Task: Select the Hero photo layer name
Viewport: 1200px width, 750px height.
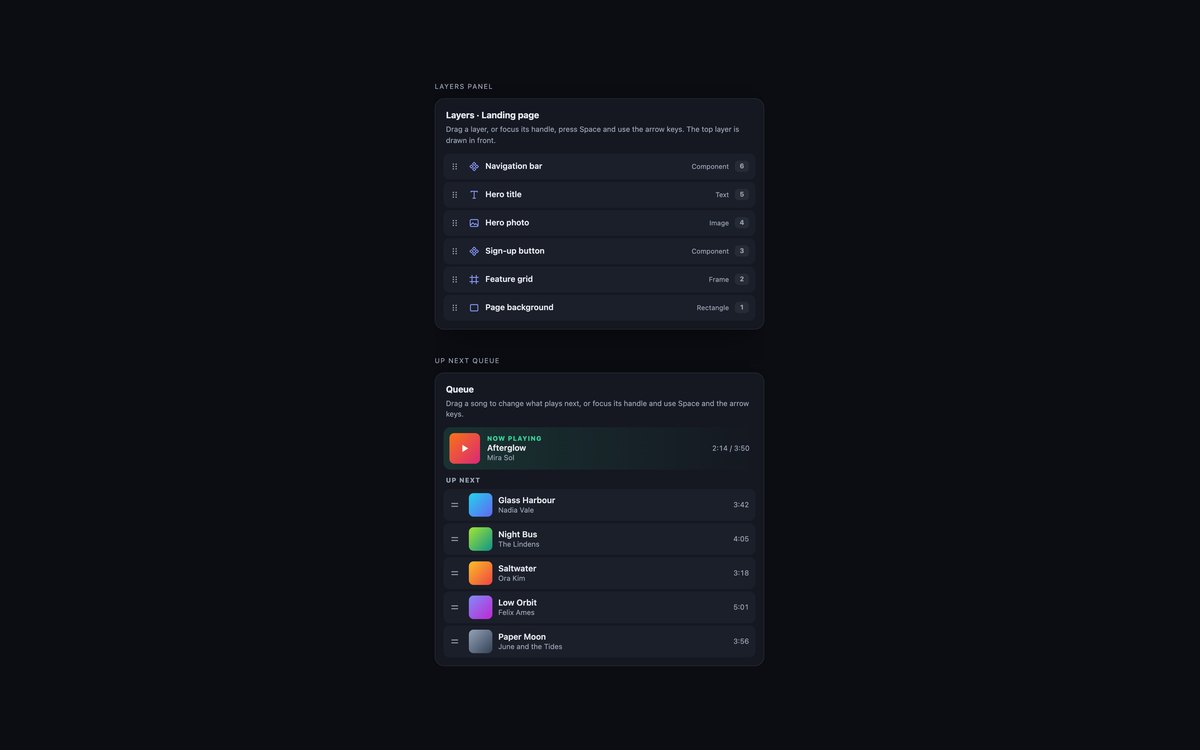Action: (507, 222)
